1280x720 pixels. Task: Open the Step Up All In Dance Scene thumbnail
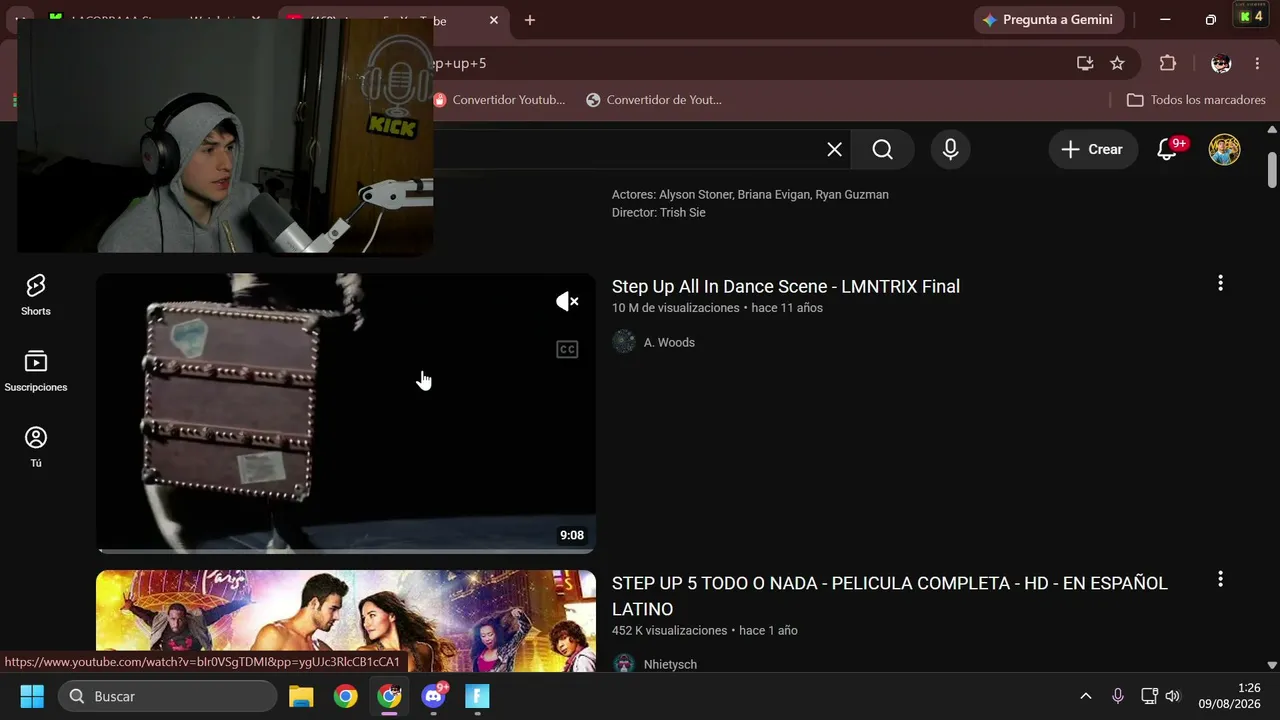pos(346,413)
